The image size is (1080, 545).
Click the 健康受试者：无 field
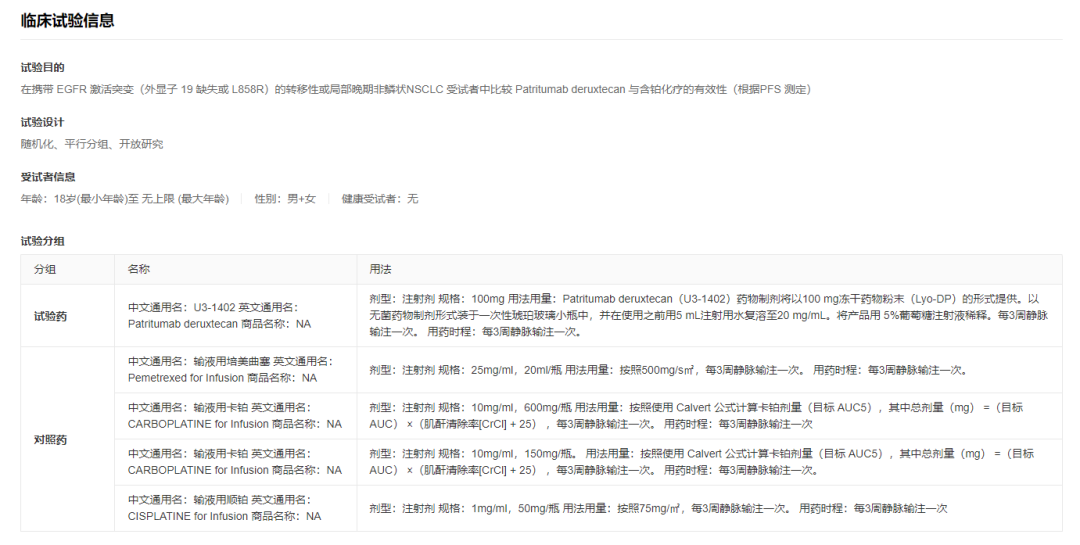click(380, 199)
